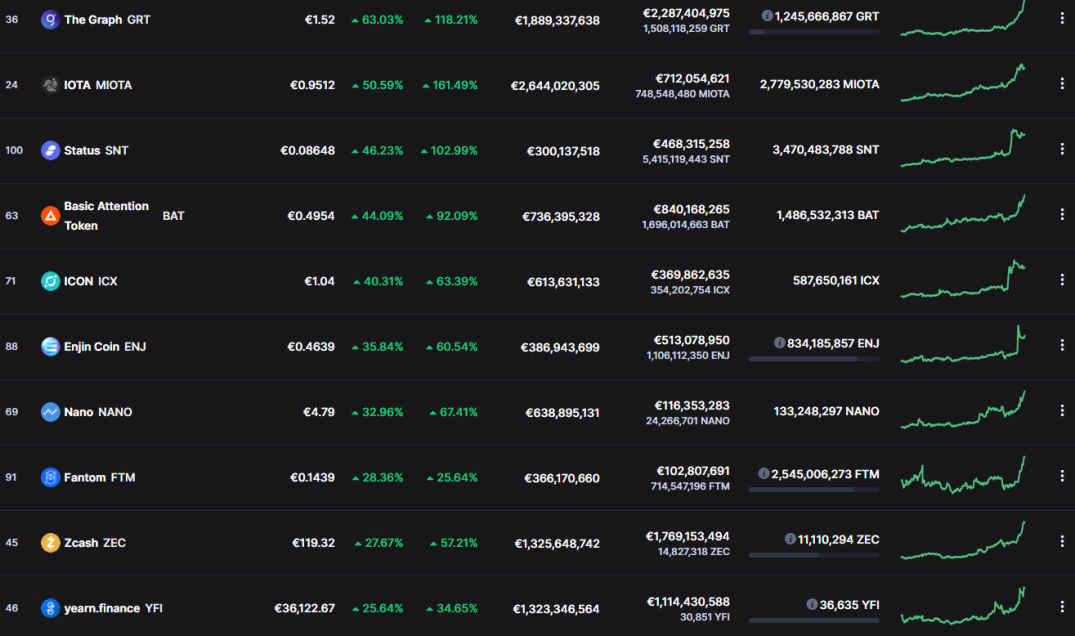
Task: Open the Enjin Coin page link
Action: tap(105, 347)
